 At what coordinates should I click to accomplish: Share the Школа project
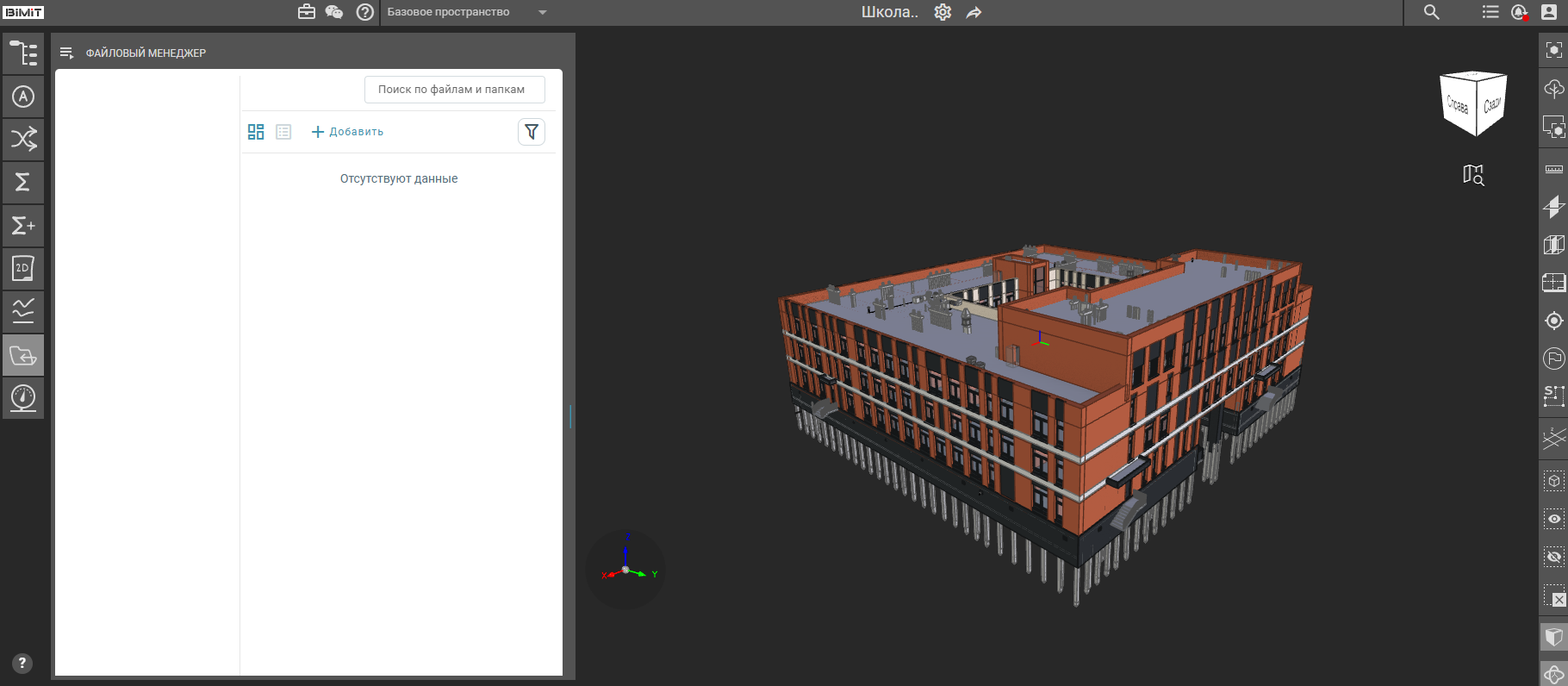coord(974,12)
